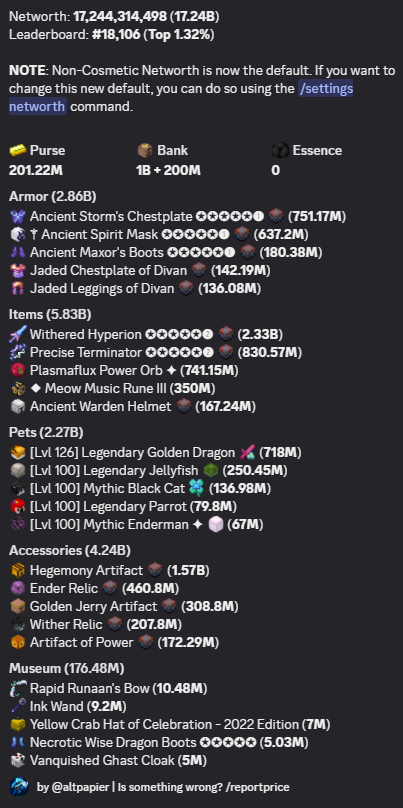
Task: Click the altpapier footer avatar
Action: coord(19,787)
